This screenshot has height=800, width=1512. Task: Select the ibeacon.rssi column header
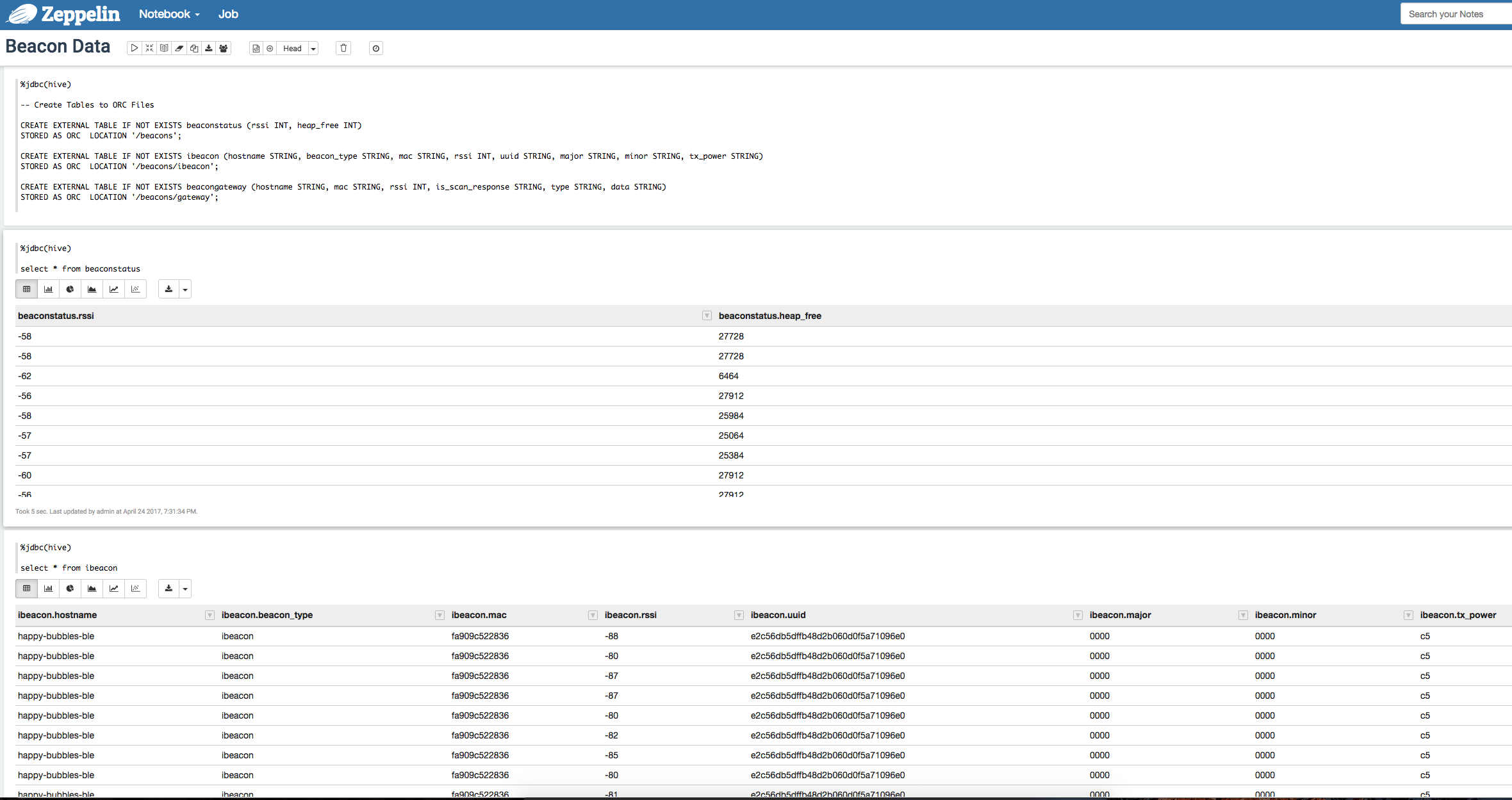pos(633,614)
